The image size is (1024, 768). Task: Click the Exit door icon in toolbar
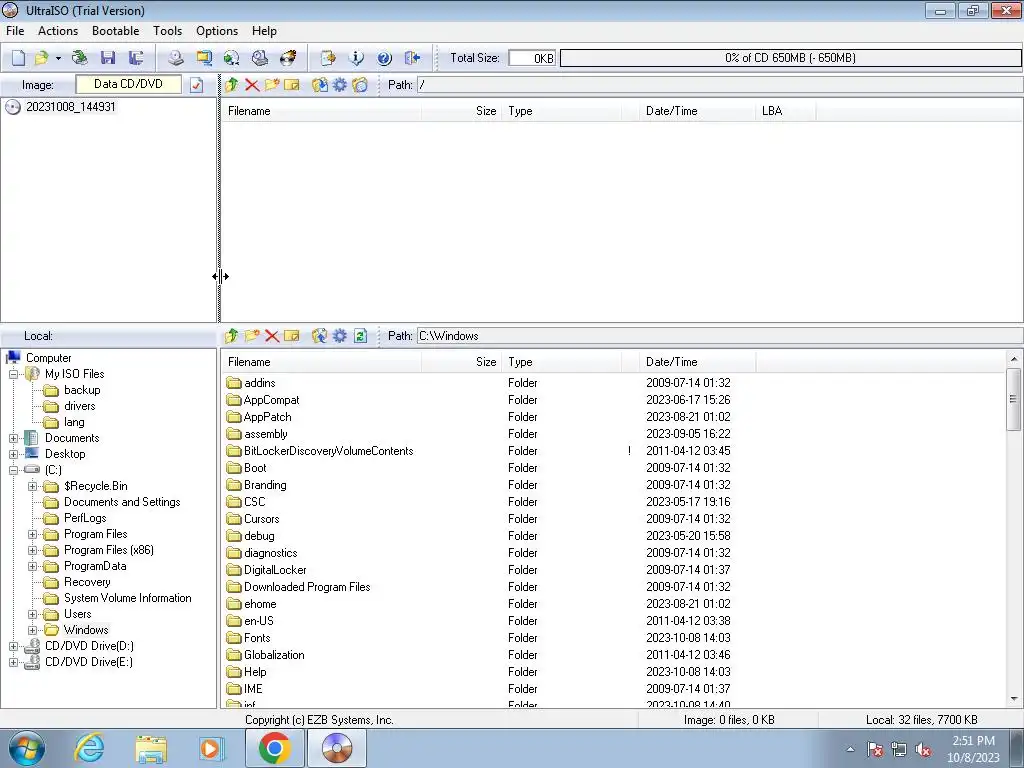412,58
